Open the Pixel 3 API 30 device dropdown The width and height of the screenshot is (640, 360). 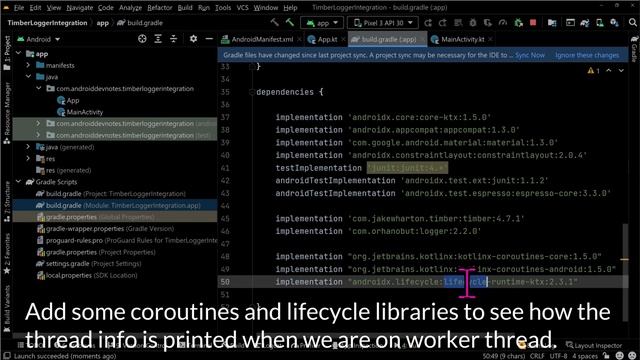pyautogui.click(x=383, y=23)
